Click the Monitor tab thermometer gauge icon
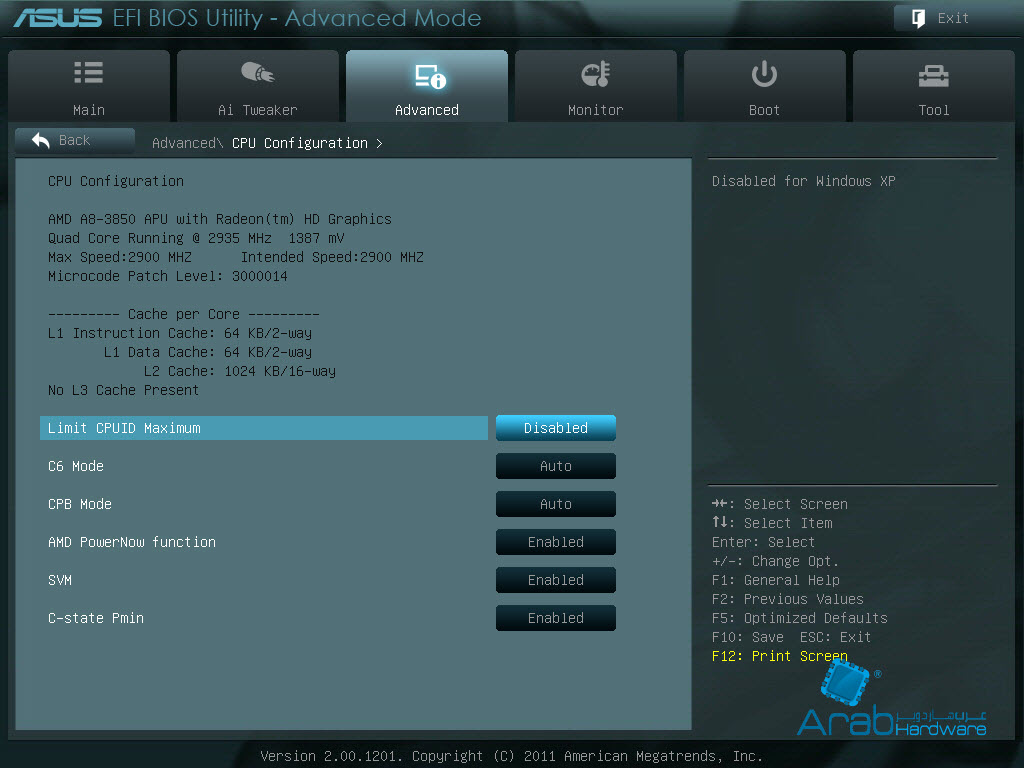Viewport: 1024px width, 768px height. point(596,74)
